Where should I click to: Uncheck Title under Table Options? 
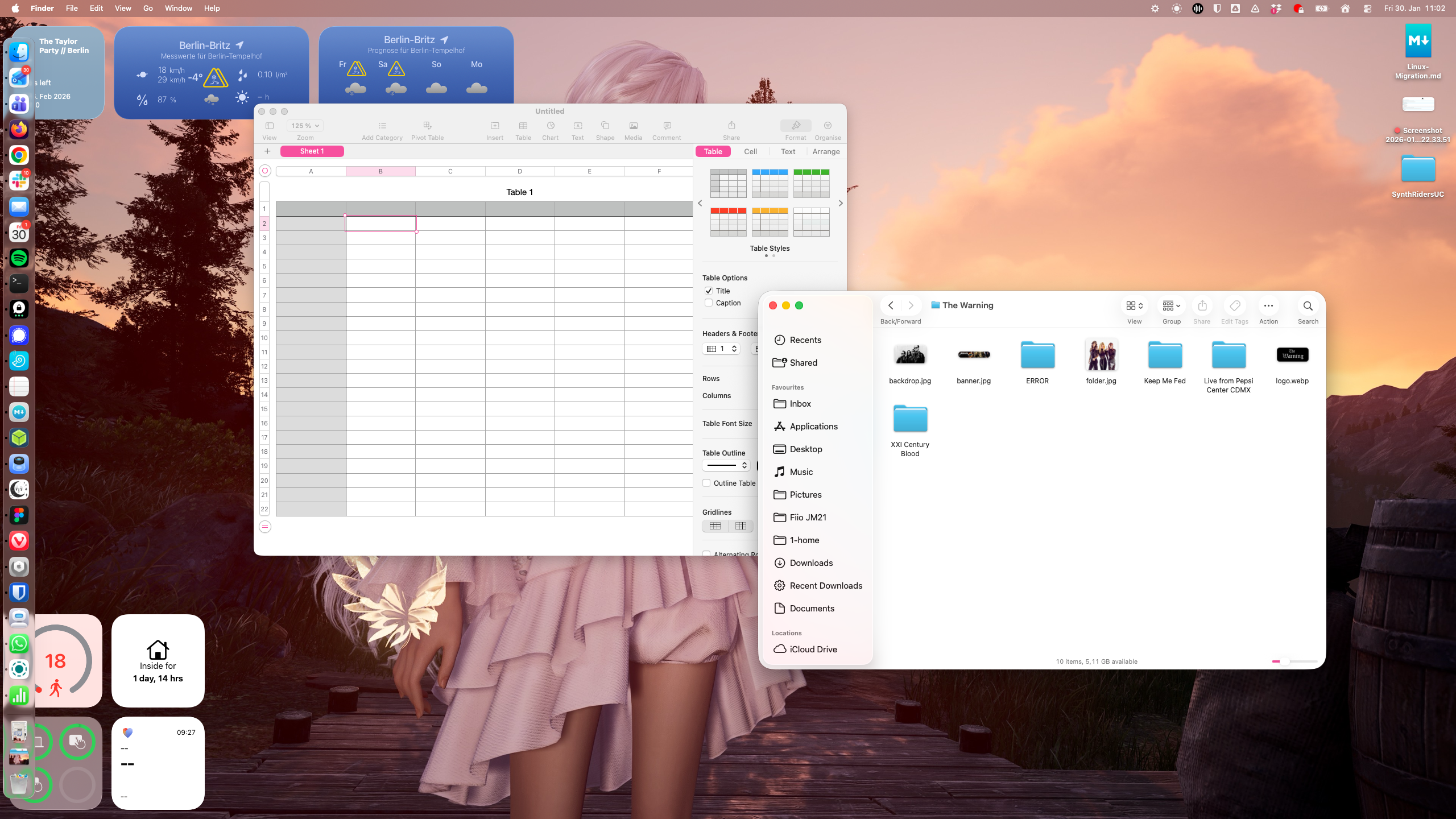tap(708, 291)
